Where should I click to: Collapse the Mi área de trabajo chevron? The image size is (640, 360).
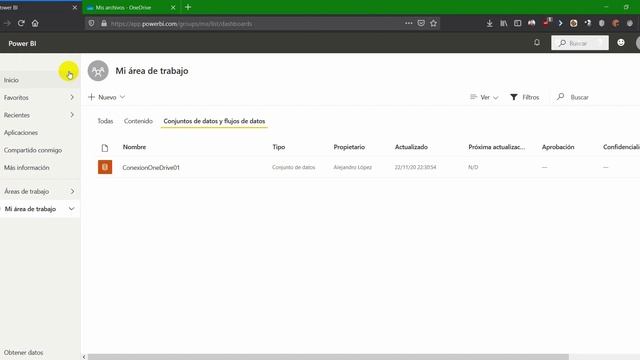click(x=71, y=209)
